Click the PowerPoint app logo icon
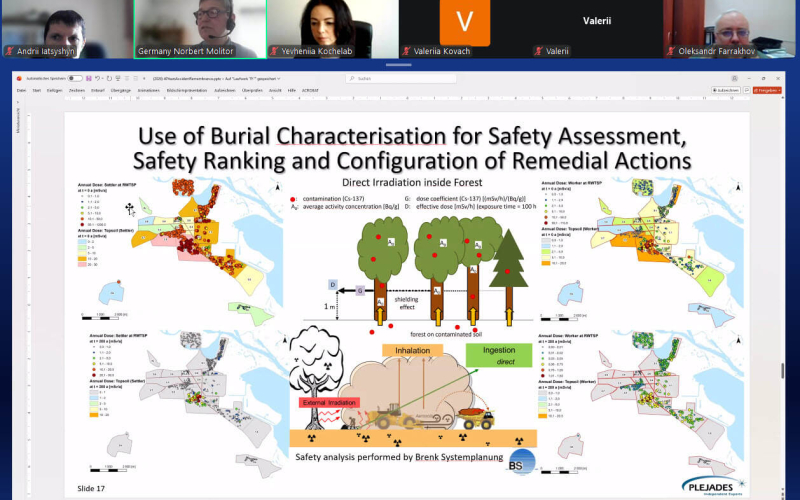This screenshot has width=800, height=500. tap(19, 79)
